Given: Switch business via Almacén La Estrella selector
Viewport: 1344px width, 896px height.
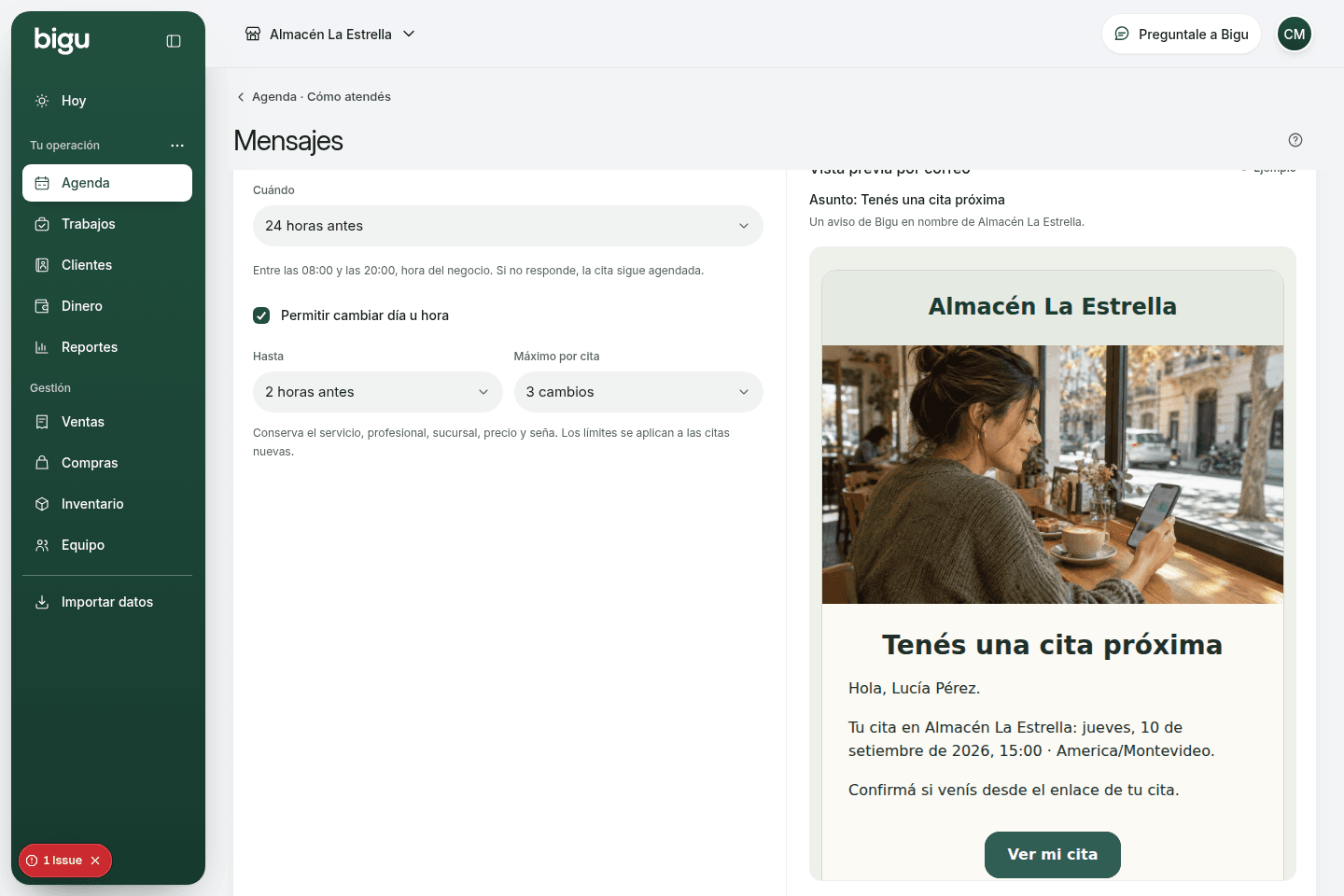Looking at the screenshot, I should point(330,35).
